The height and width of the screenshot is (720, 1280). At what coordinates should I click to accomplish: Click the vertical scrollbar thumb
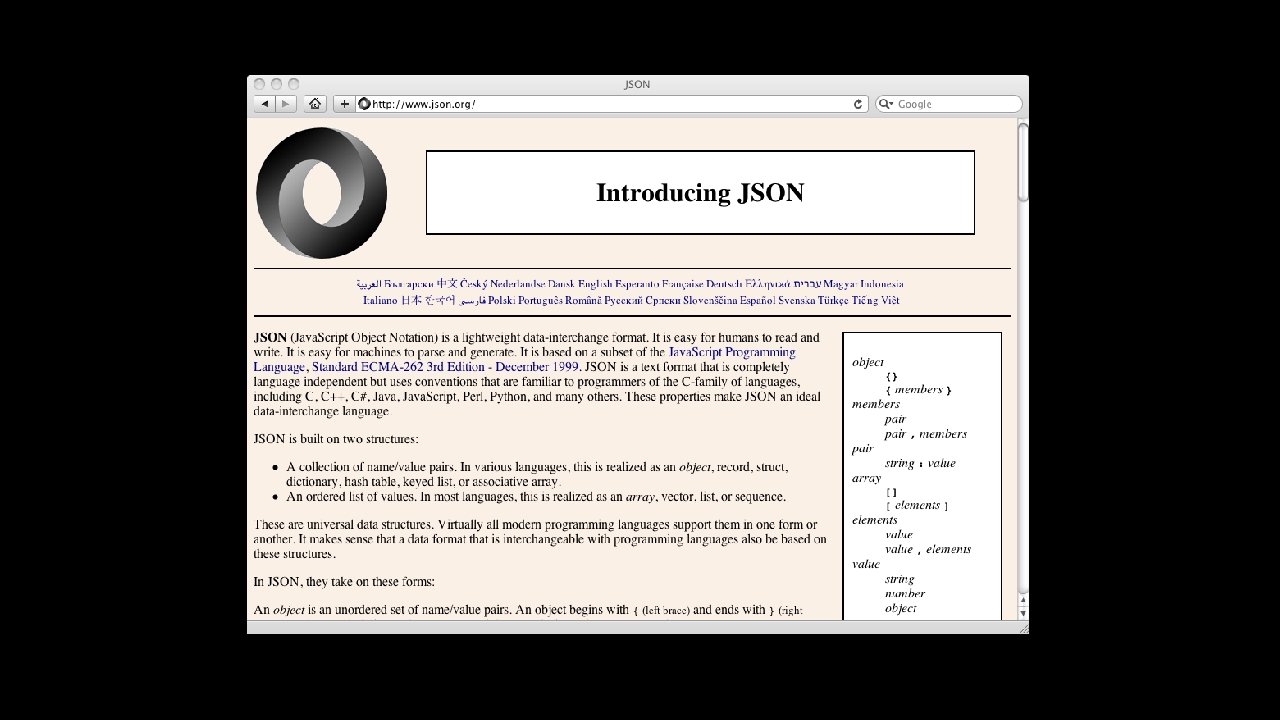[1023, 162]
